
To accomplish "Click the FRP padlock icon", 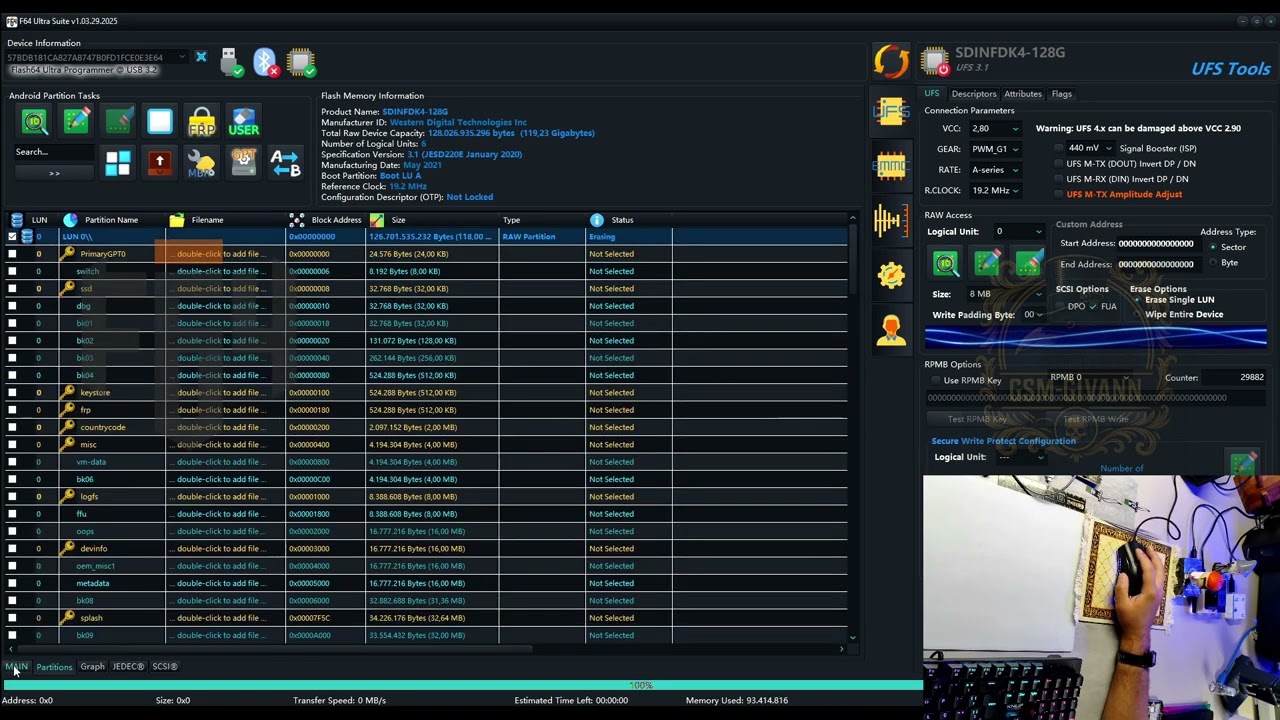I will [202, 122].
